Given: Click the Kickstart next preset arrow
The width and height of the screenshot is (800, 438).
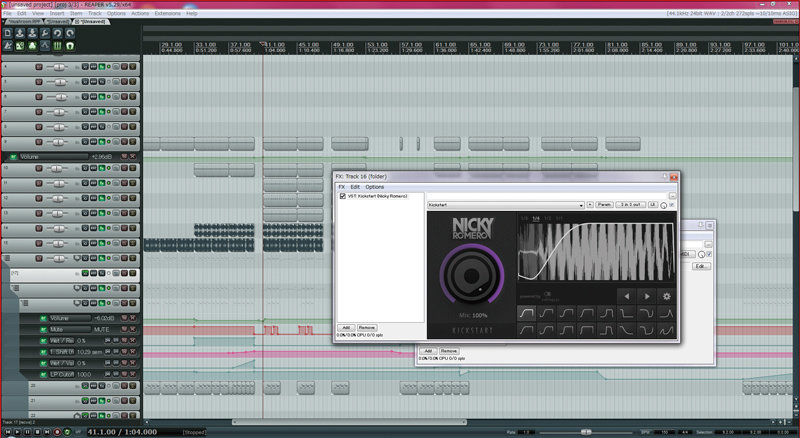Looking at the screenshot, I should point(646,296).
